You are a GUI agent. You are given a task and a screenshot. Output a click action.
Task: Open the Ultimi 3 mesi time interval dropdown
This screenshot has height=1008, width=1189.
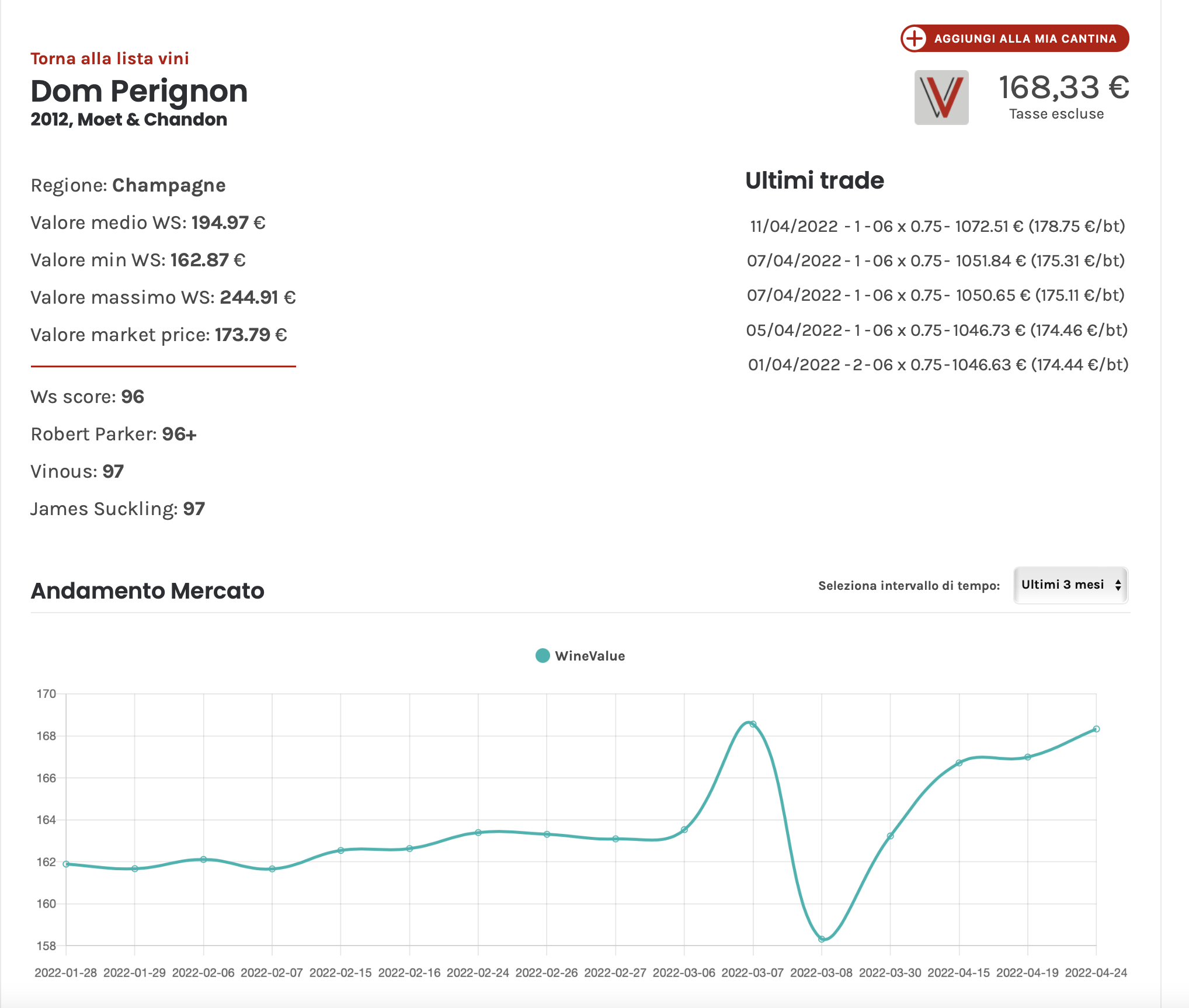tap(1070, 585)
